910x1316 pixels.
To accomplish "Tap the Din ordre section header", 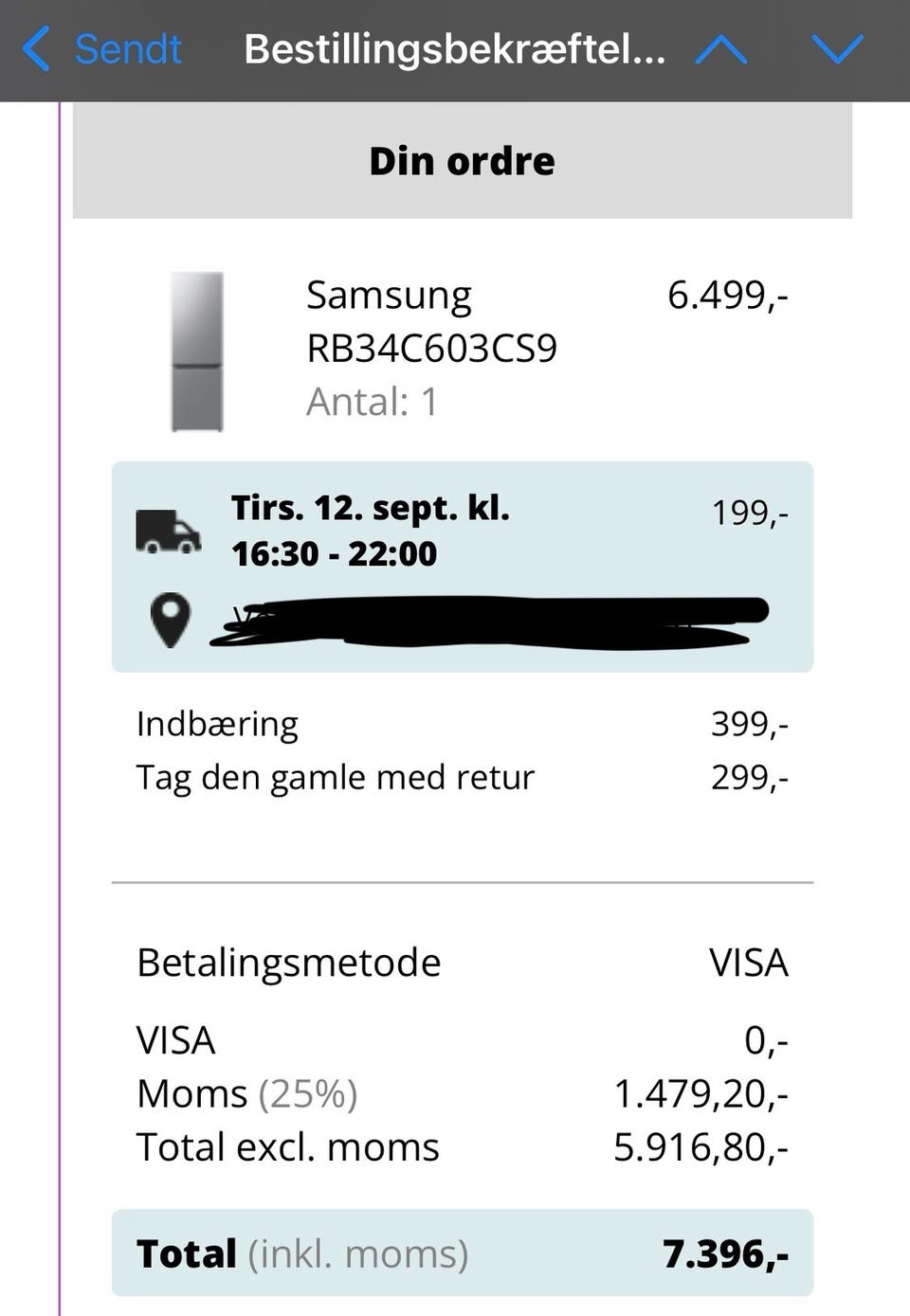I will pos(462,161).
